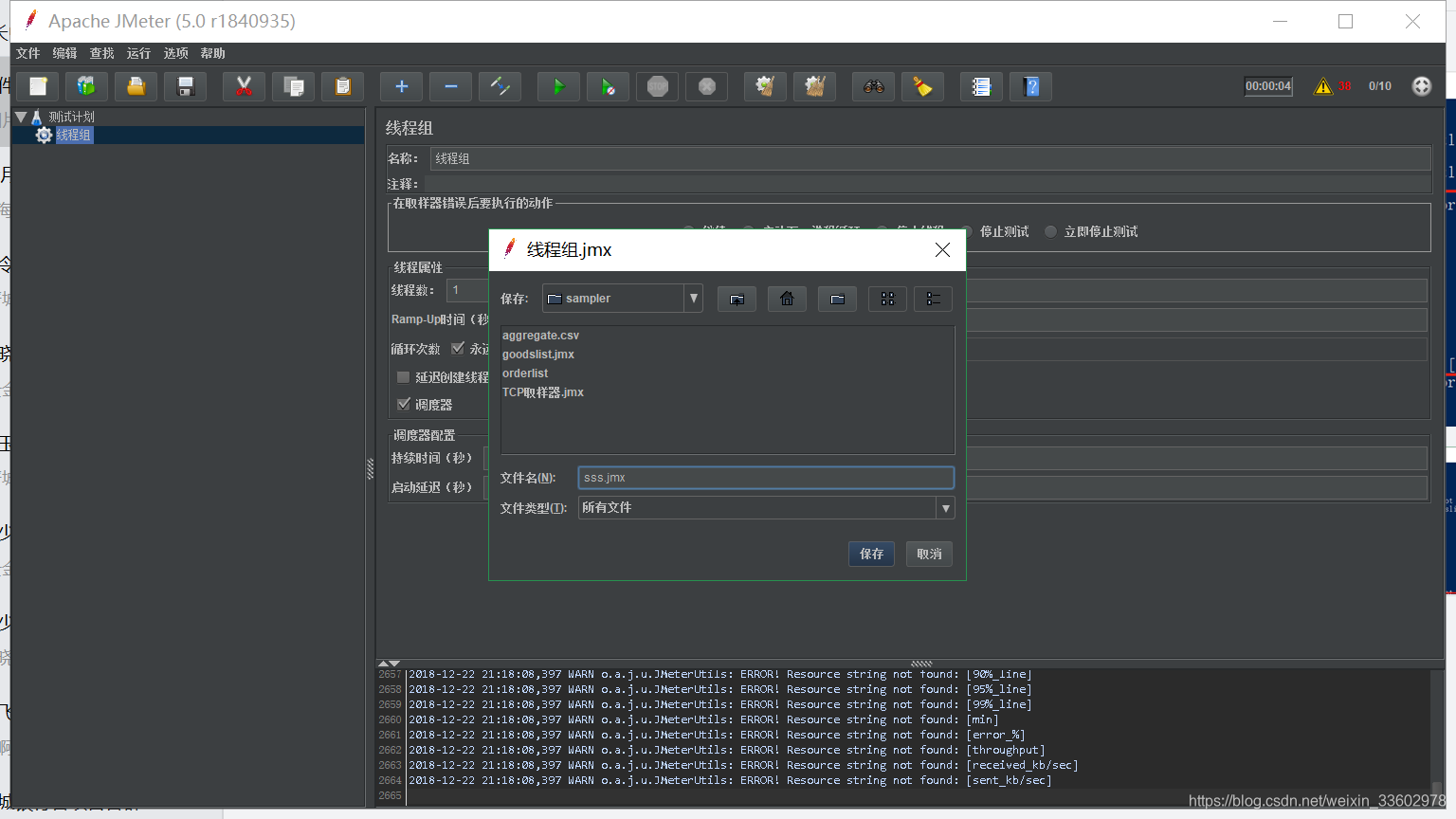Open the 帮助 menu
The image size is (1456, 819).
click(x=213, y=53)
